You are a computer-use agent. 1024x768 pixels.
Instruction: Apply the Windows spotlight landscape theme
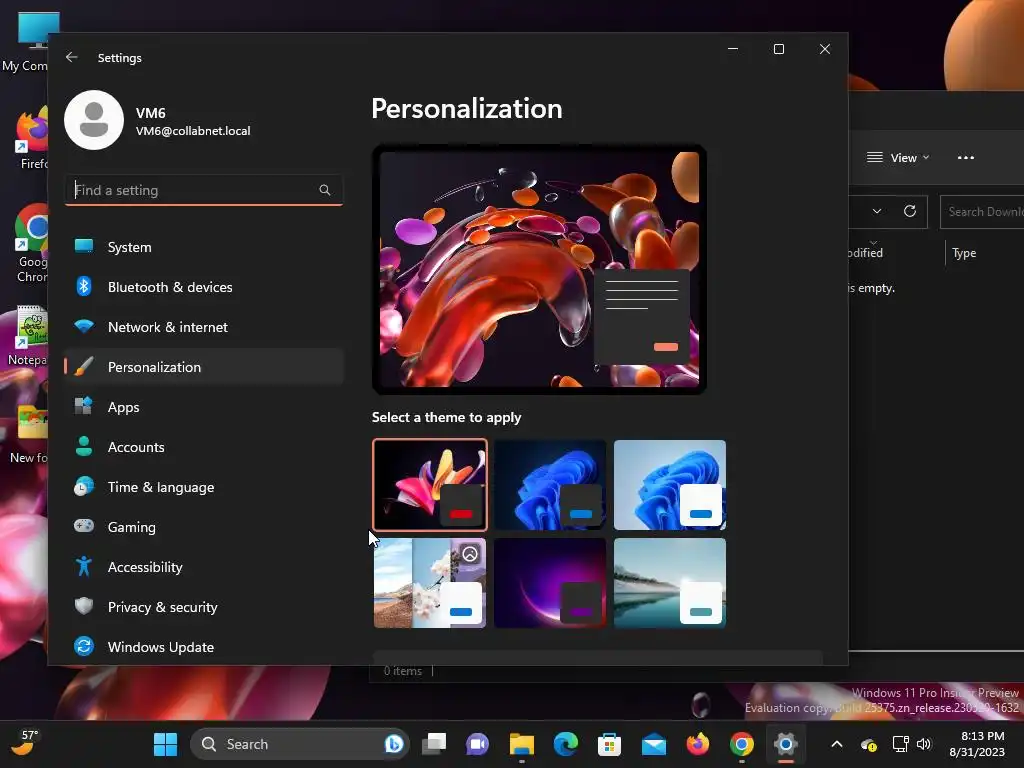(x=430, y=583)
